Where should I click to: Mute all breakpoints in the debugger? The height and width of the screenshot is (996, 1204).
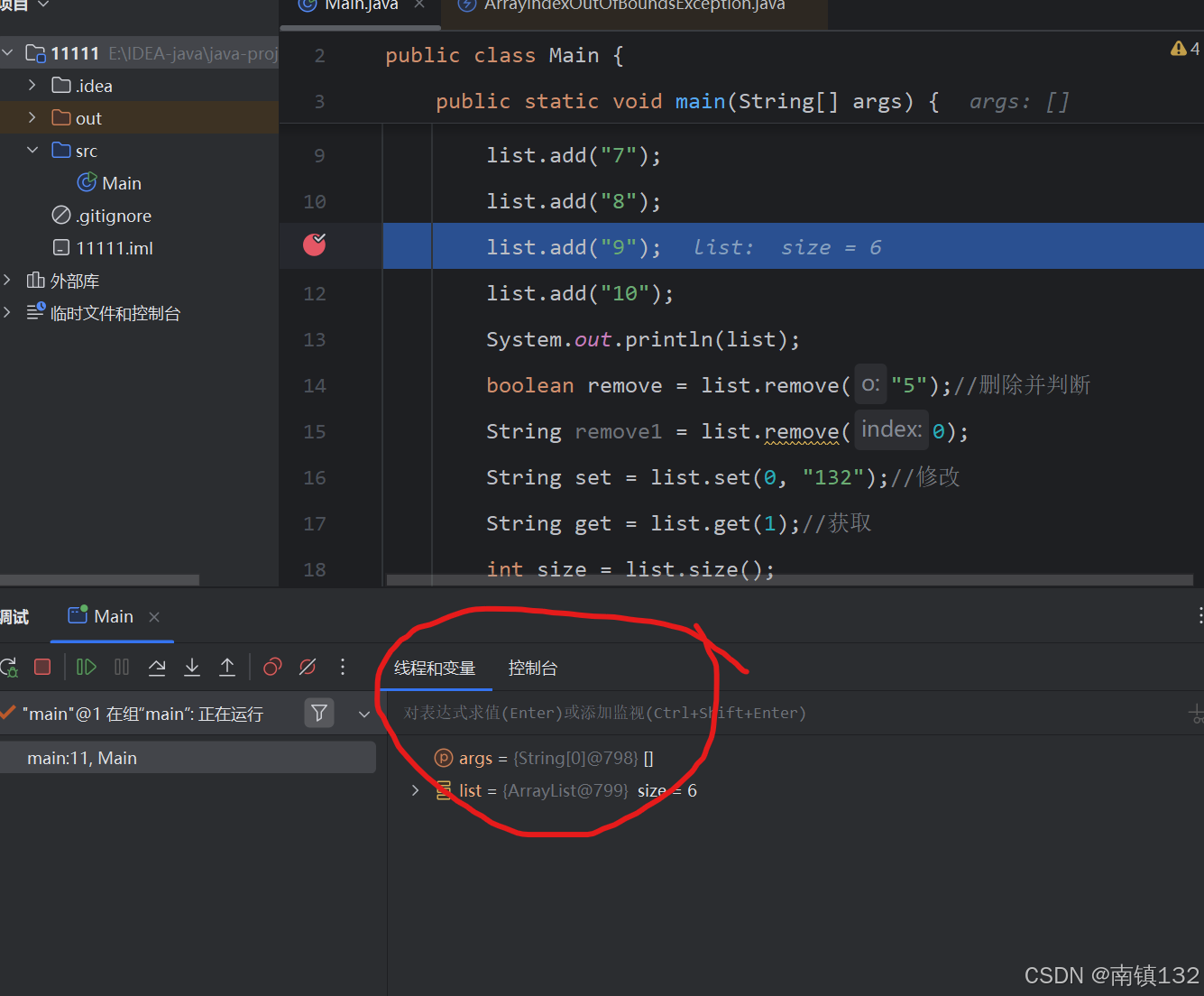pyautogui.click(x=308, y=667)
